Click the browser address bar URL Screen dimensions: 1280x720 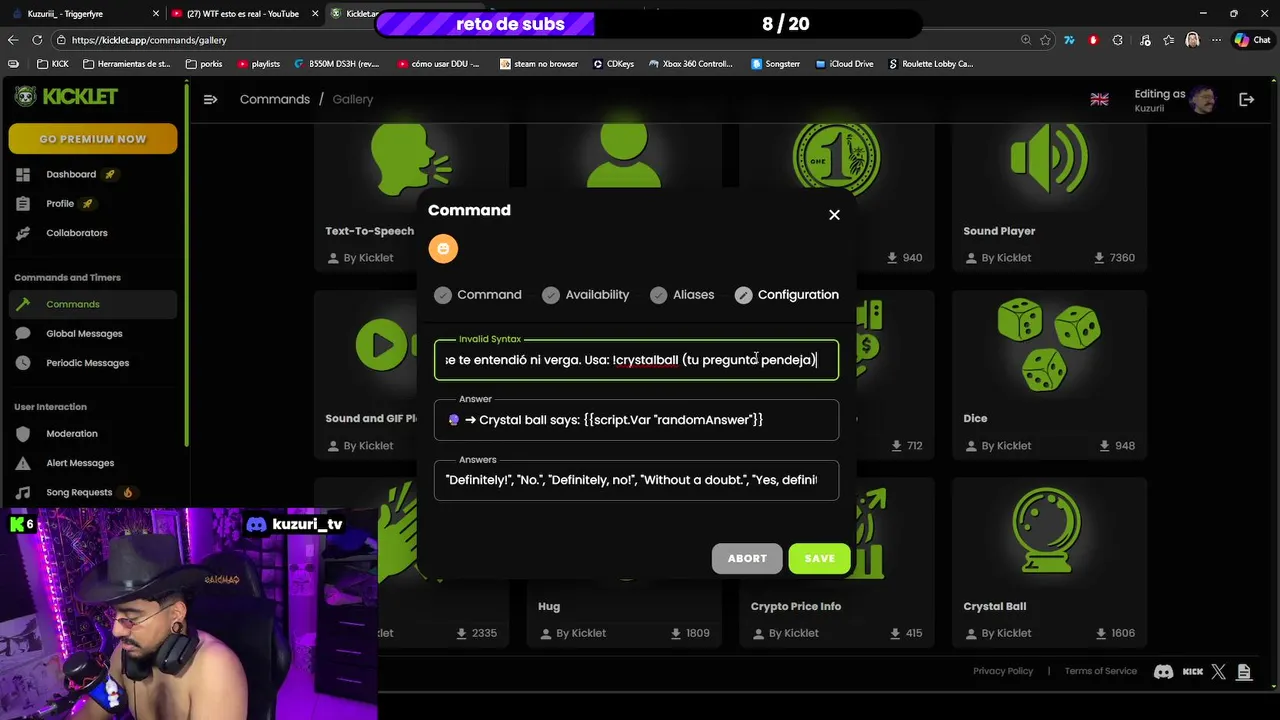pyautogui.click(x=149, y=40)
